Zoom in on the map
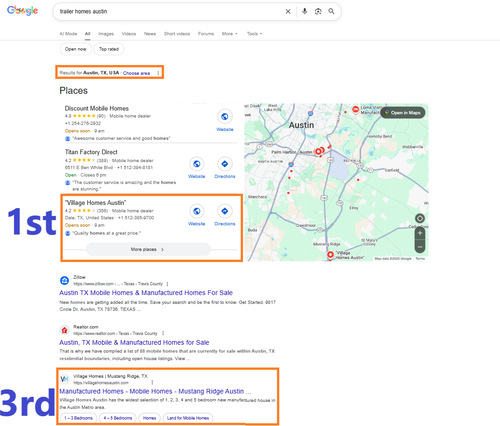 point(420,233)
